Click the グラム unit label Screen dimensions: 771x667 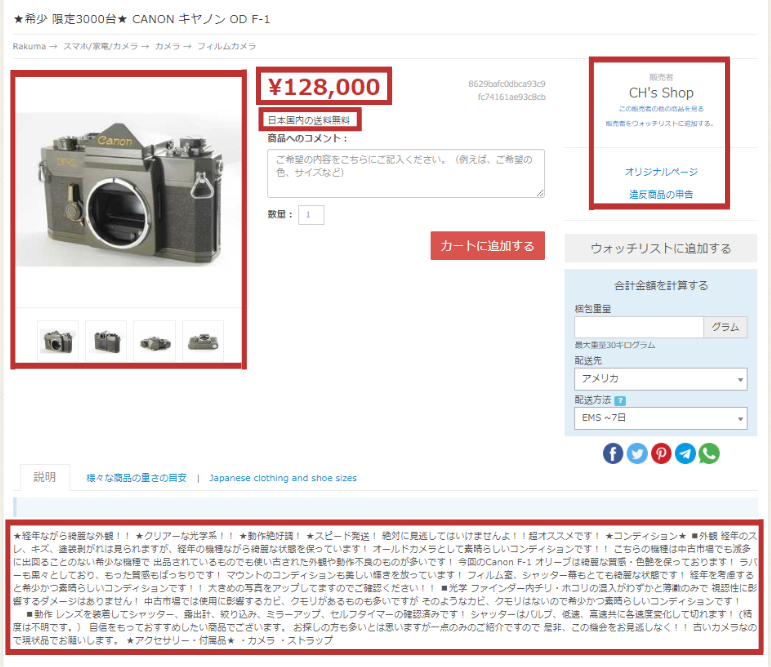click(x=725, y=327)
